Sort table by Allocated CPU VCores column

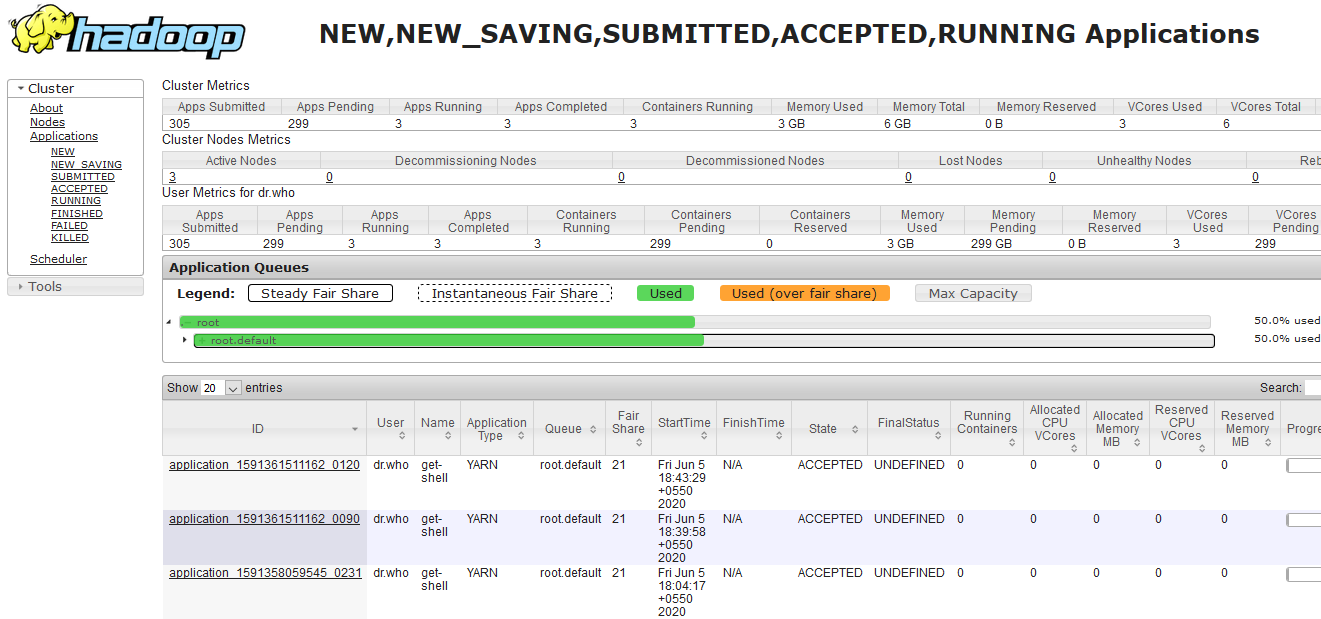tap(1055, 429)
